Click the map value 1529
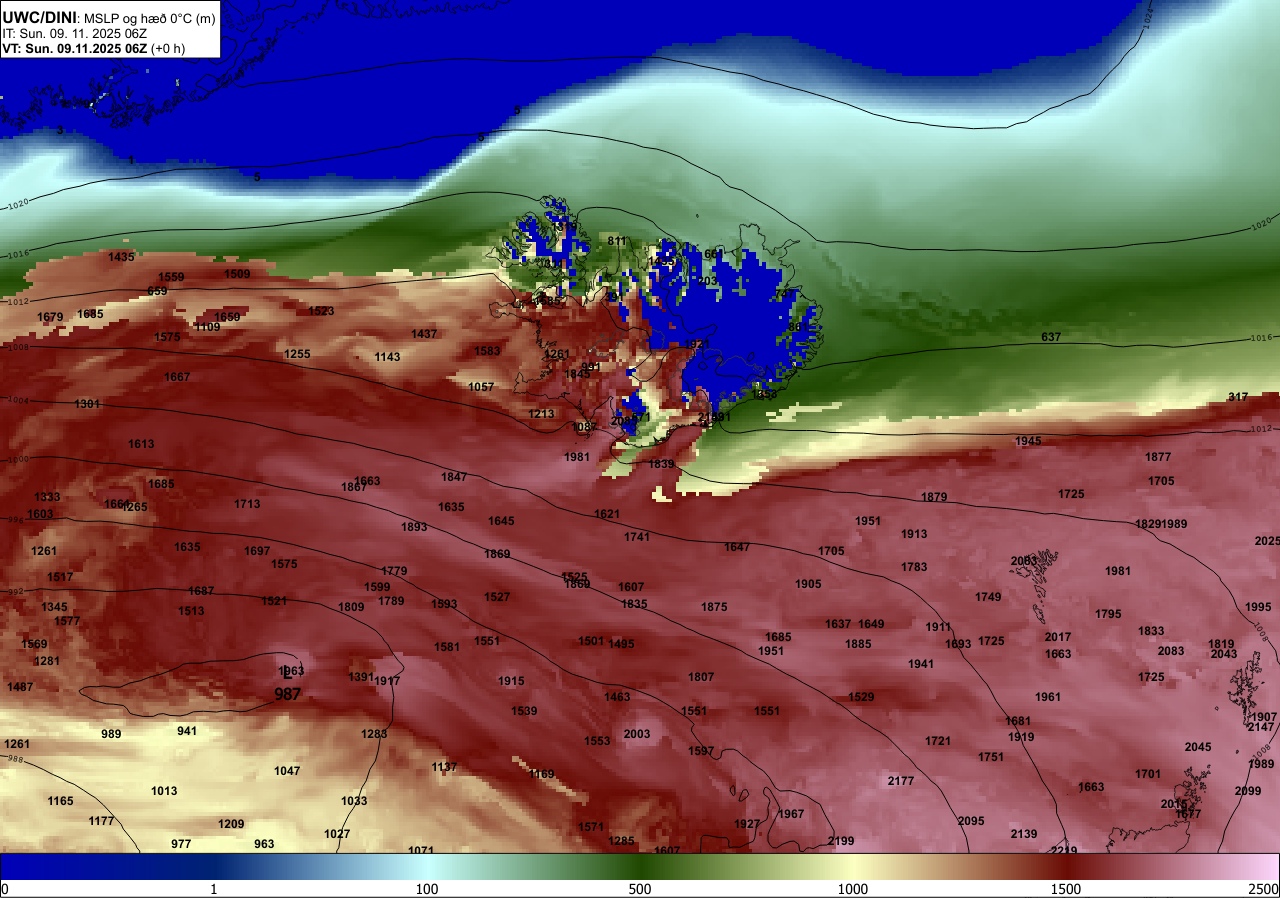Screen dimensions: 1280x898 pos(861,697)
